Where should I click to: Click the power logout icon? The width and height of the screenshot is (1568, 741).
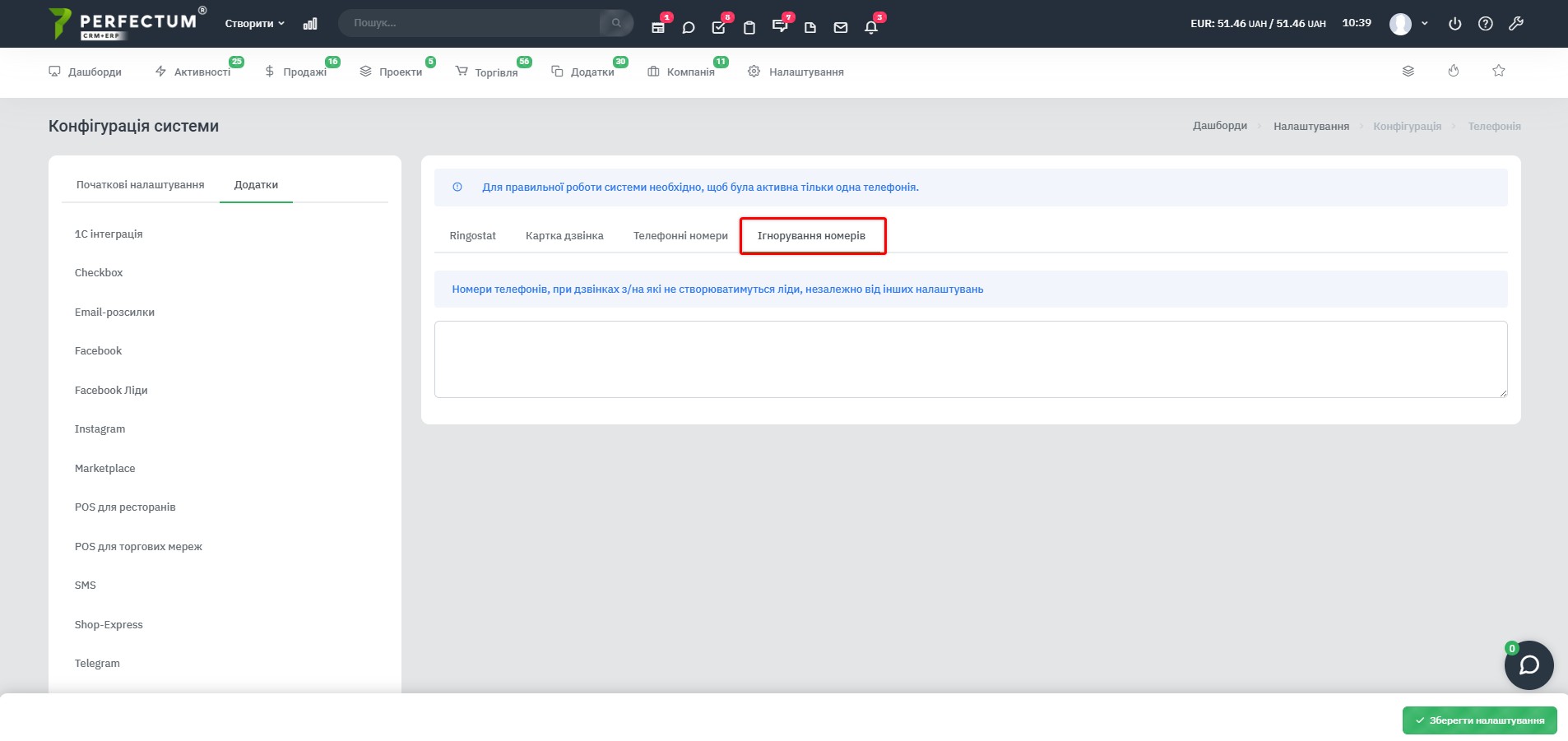click(1455, 24)
